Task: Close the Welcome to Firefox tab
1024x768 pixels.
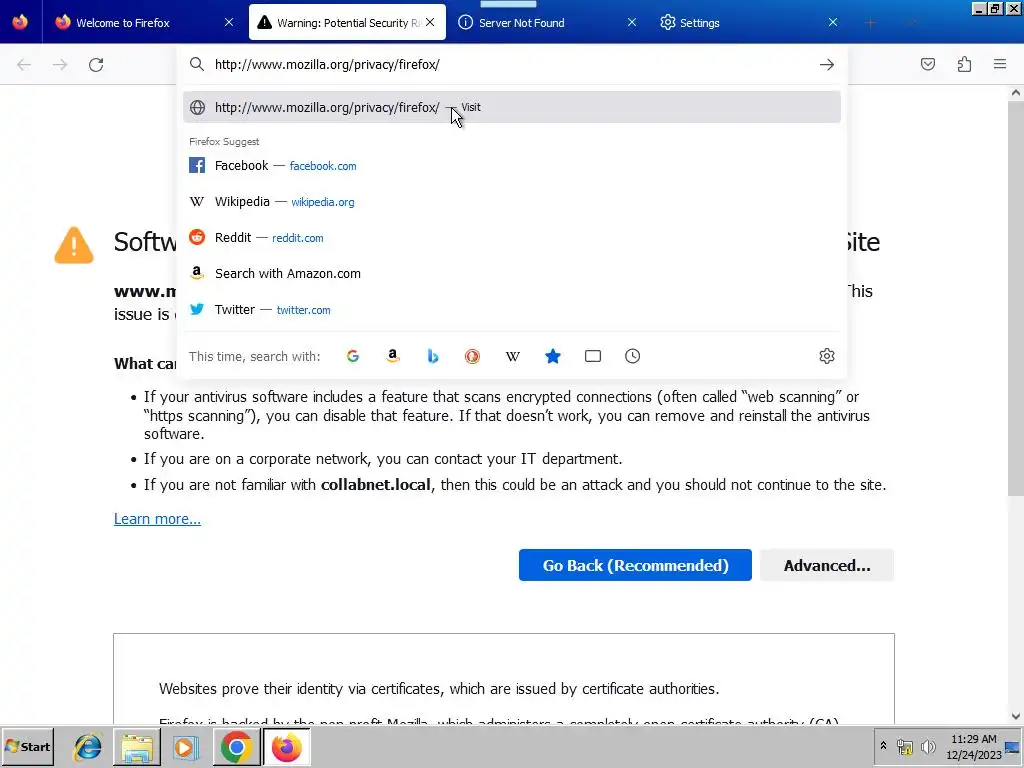Action: point(229,22)
